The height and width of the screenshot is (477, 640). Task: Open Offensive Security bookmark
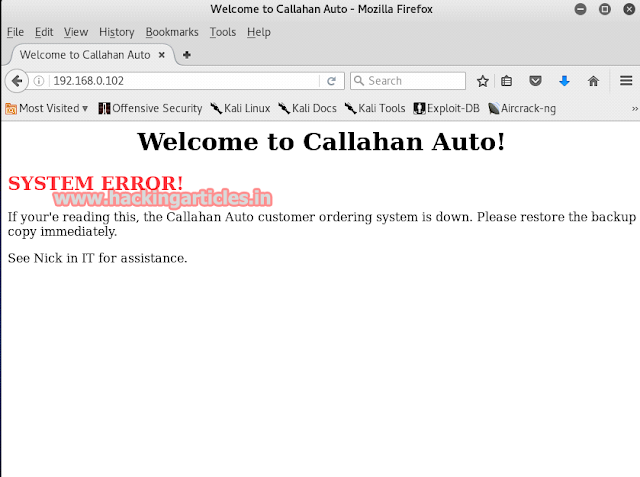tap(150, 108)
